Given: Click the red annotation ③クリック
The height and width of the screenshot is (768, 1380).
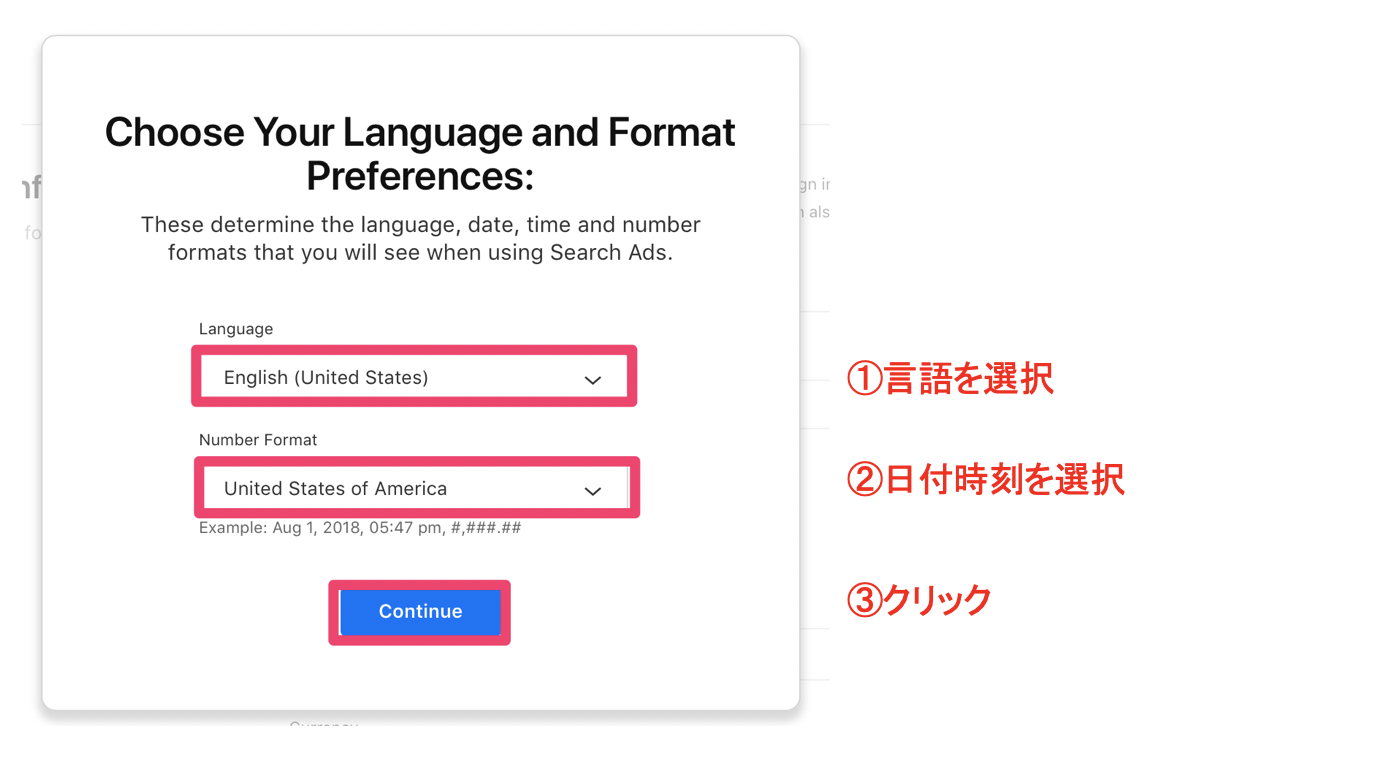Looking at the screenshot, I should [x=917, y=599].
